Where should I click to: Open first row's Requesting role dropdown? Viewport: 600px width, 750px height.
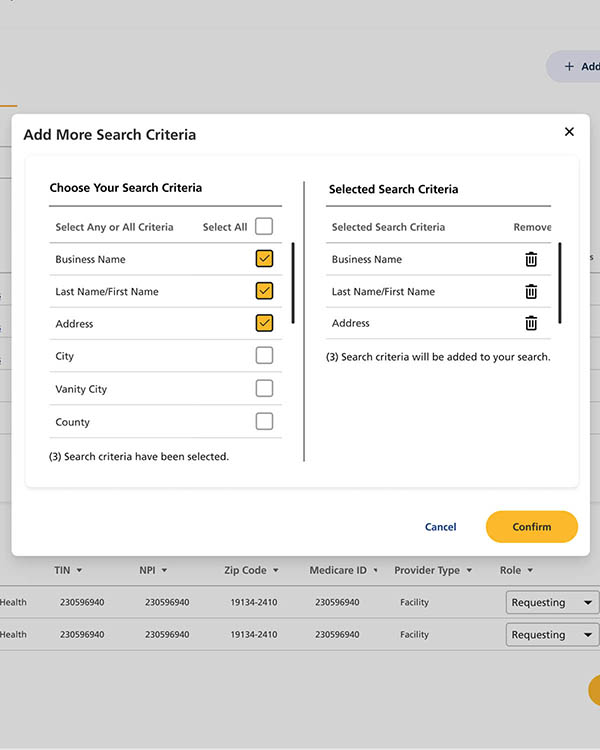(x=551, y=602)
